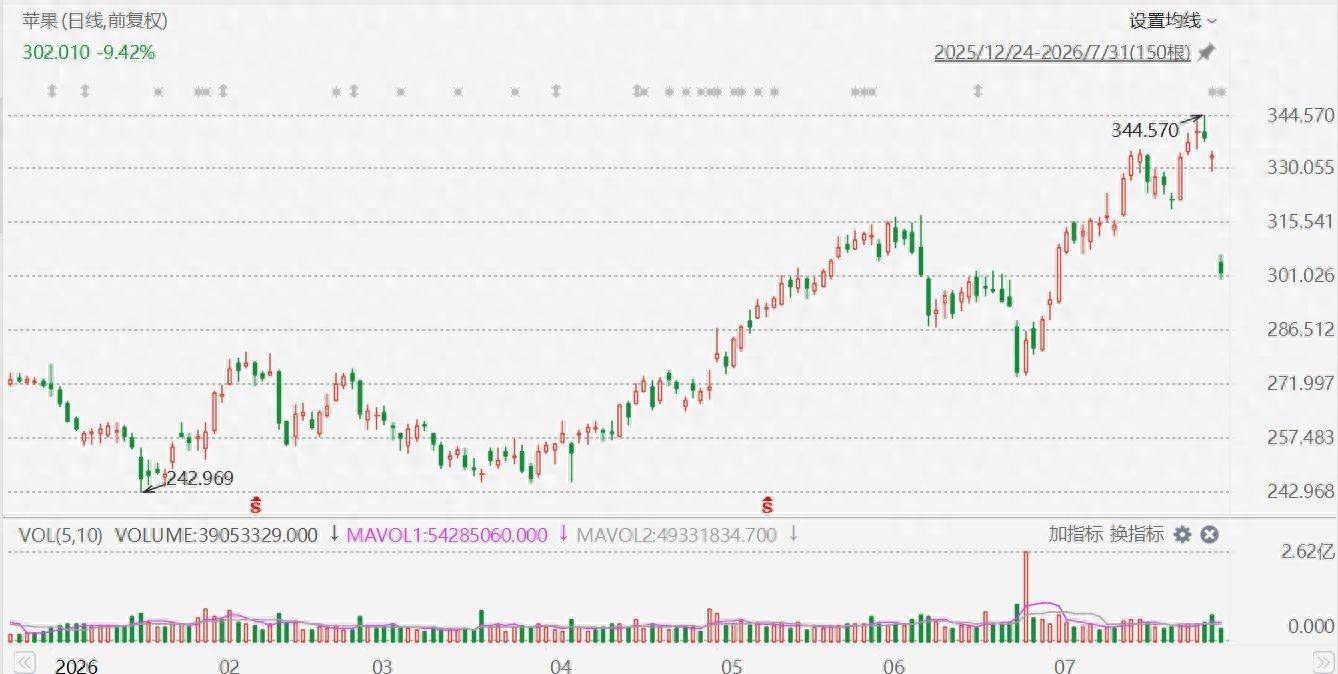The width and height of the screenshot is (1338, 674).
Task: Click the 02 month label on the time axis
Action: tap(229, 666)
